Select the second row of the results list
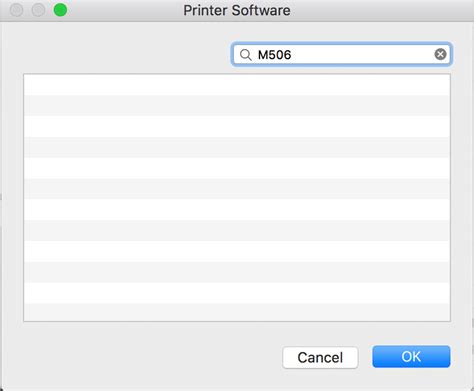Image resolution: width=474 pixels, height=391 pixels. coord(237,106)
